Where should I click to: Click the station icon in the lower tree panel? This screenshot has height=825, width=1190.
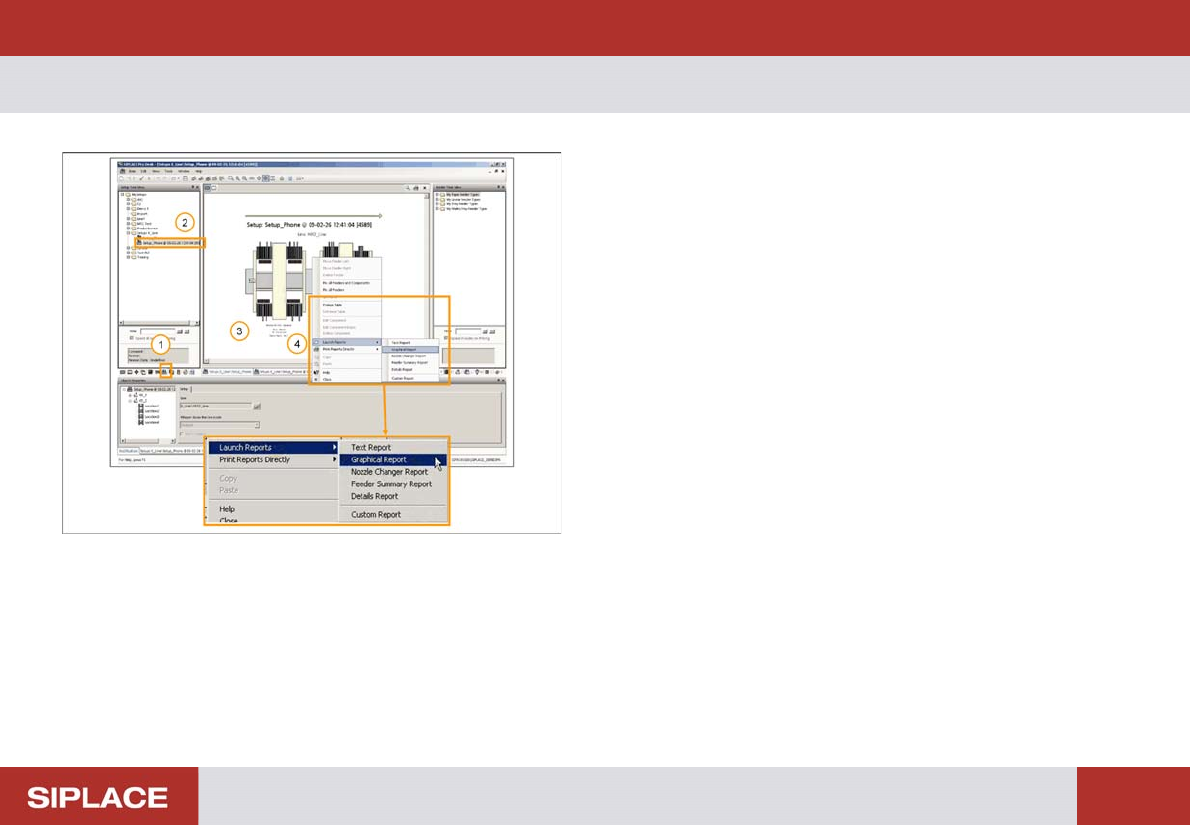[141, 407]
